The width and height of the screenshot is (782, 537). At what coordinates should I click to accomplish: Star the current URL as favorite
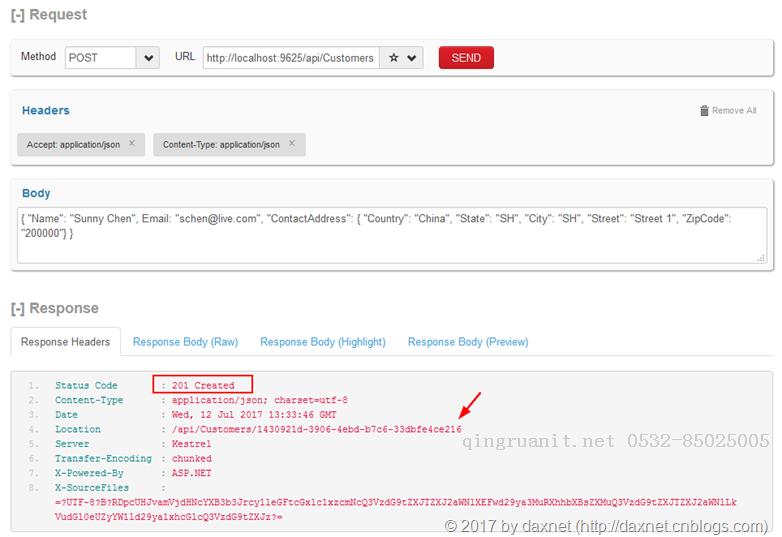click(x=393, y=58)
